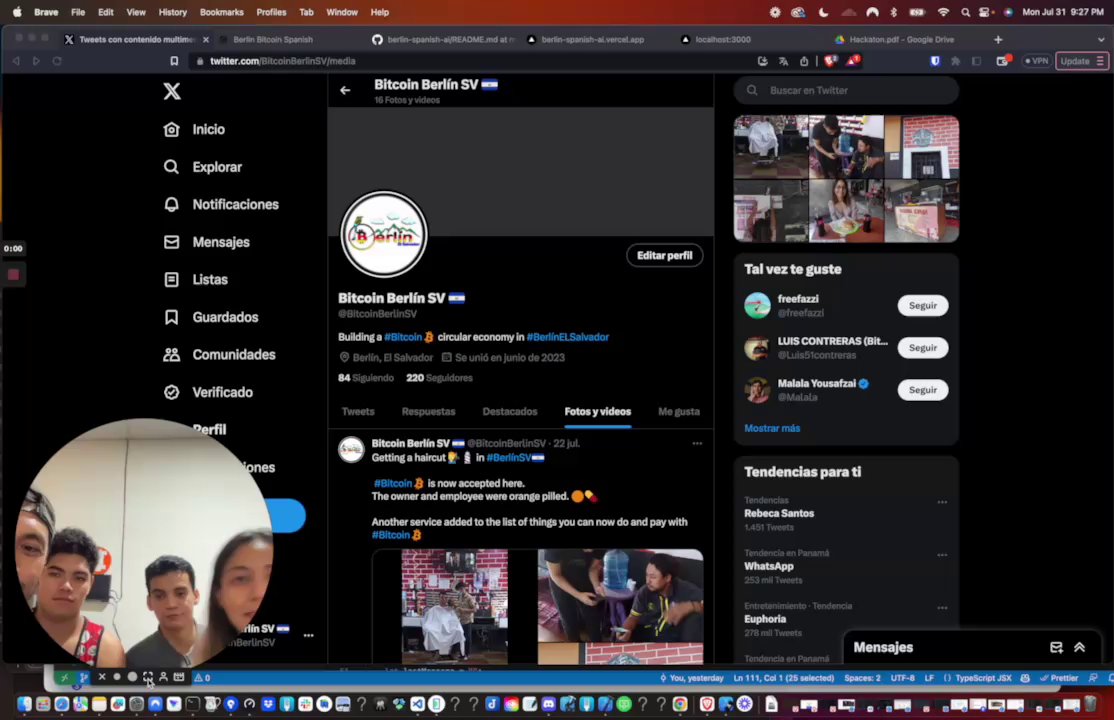
Task: Click the new message icon in Mensajes drawer
Action: point(1056,648)
